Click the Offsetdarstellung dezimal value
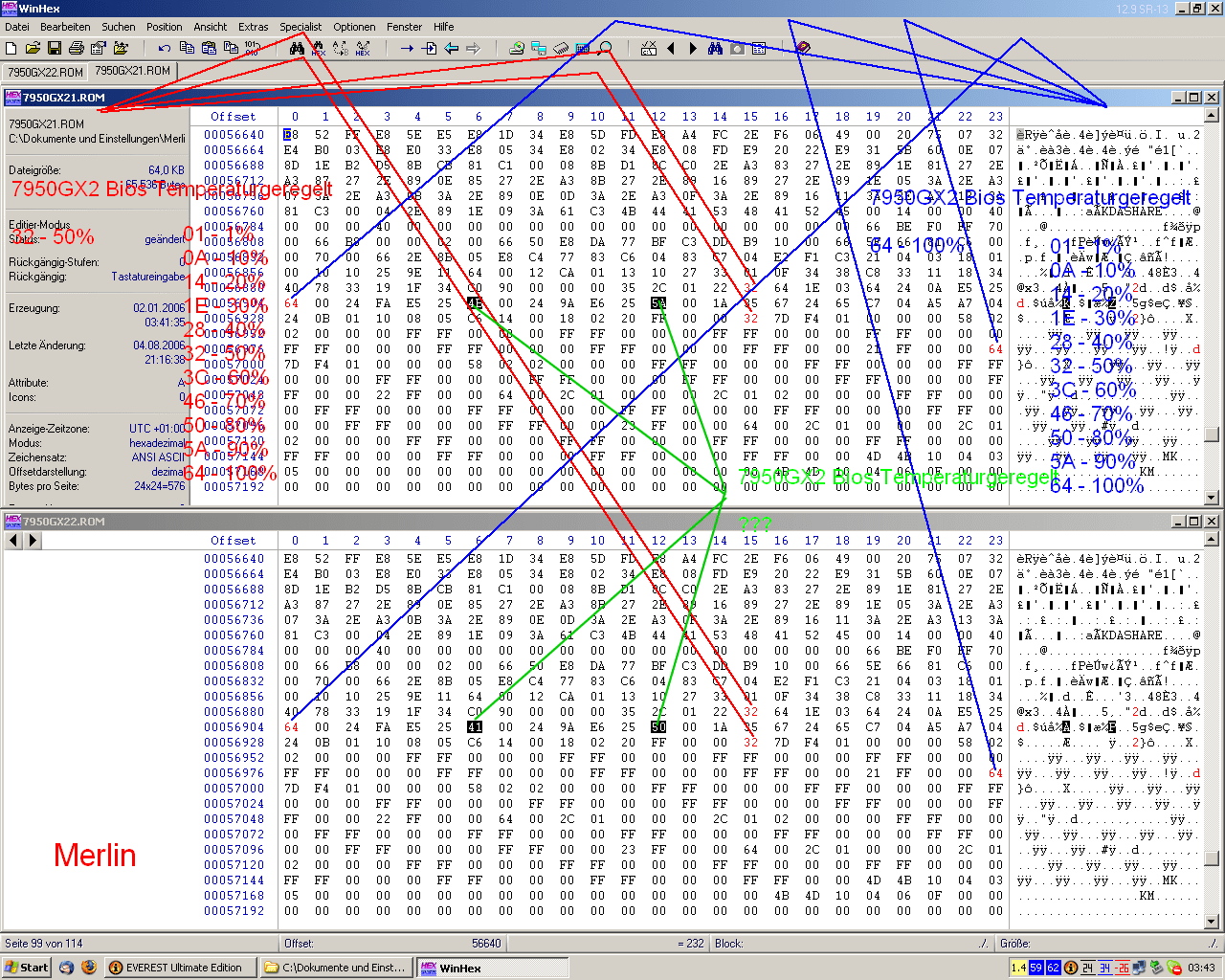Image resolution: width=1225 pixels, height=980 pixels. point(168,472)
